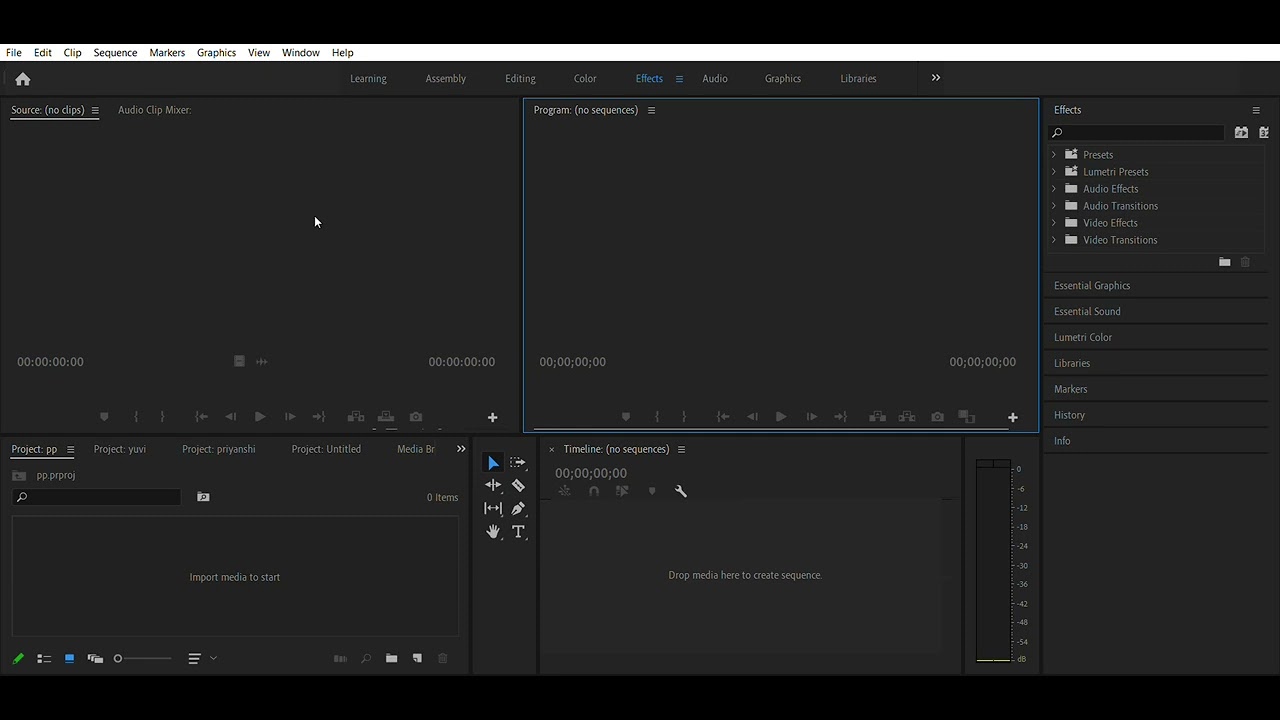Switch to Editing workspace tab
The width and height of the screenshot is (1280, 720).
[520, 79]
